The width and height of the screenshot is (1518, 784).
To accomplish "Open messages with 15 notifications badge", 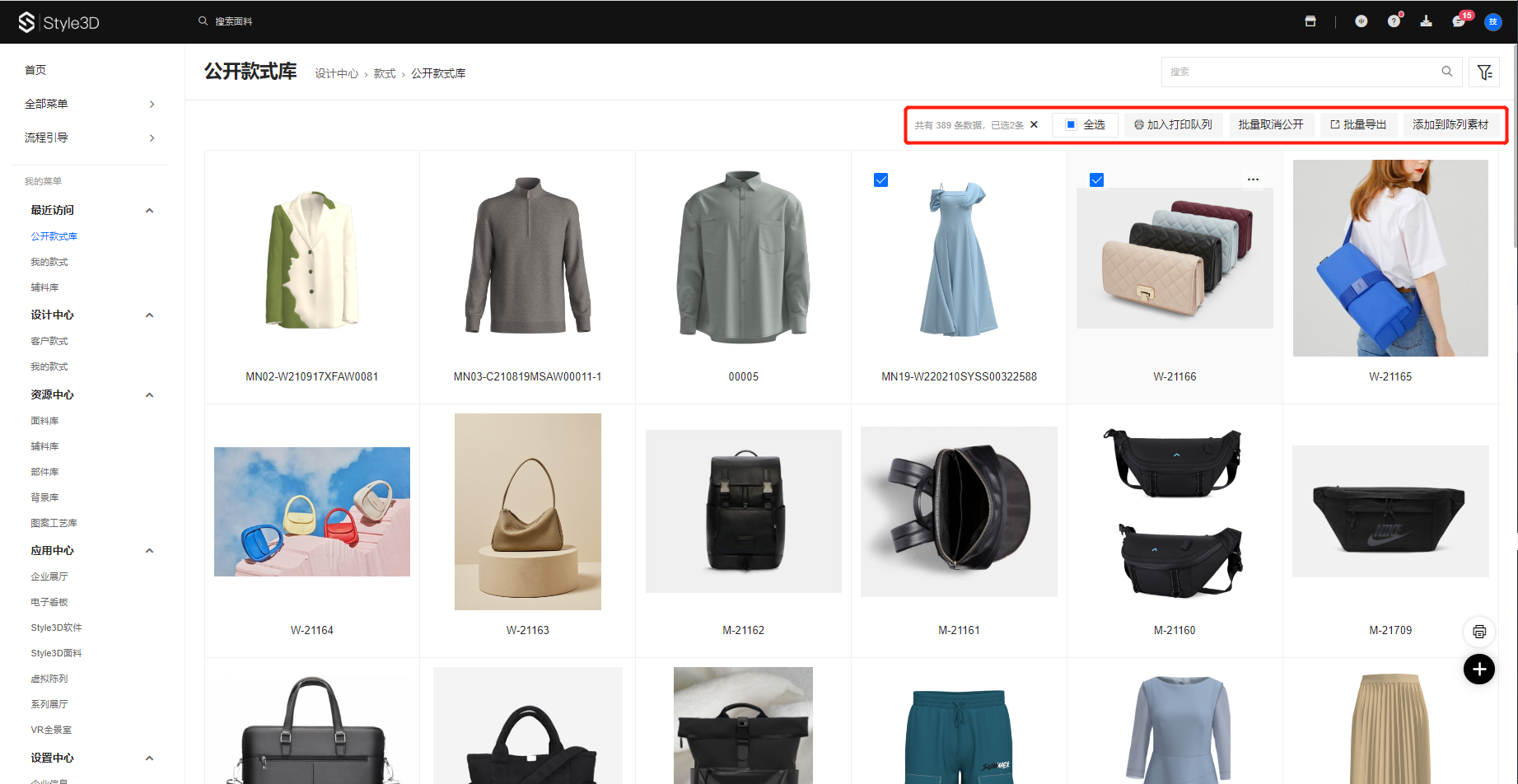I will pyautogui.click(x=1459, y=21).
